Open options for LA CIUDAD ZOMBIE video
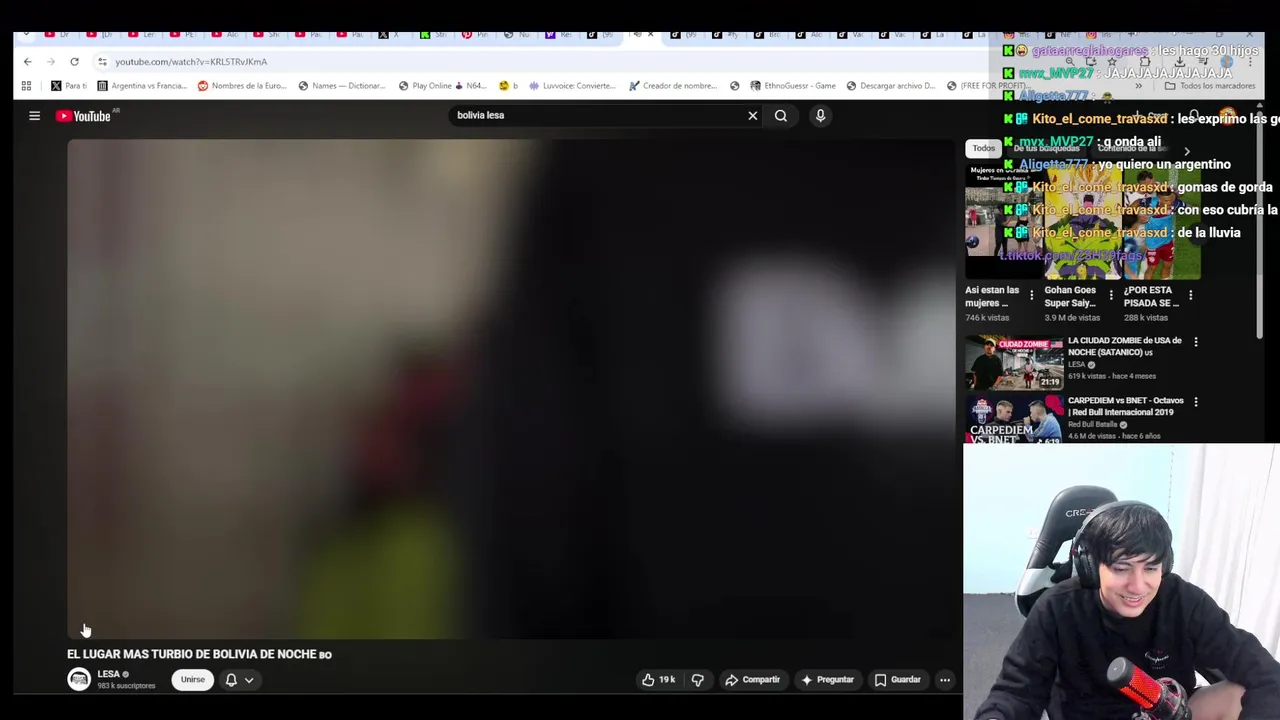This screenshot has height=720, width=1280. (x=1196, y=342)
